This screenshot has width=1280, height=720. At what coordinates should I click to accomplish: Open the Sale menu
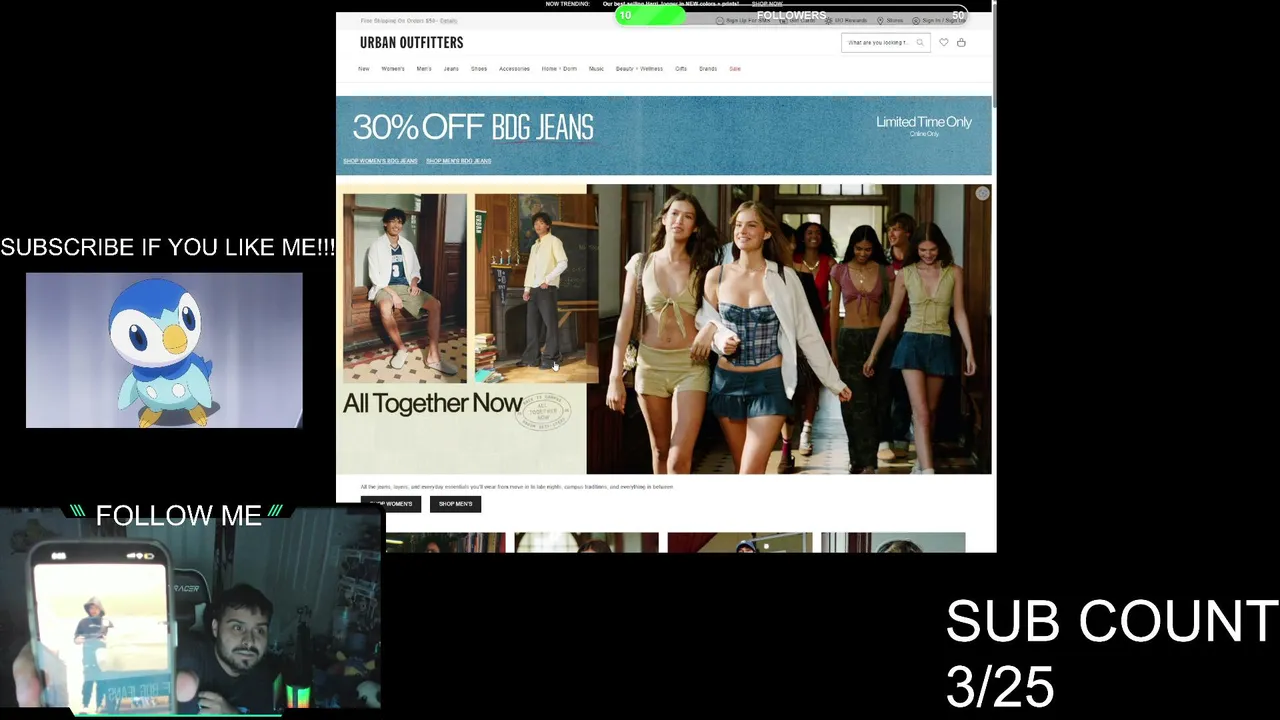coord(735,69)
